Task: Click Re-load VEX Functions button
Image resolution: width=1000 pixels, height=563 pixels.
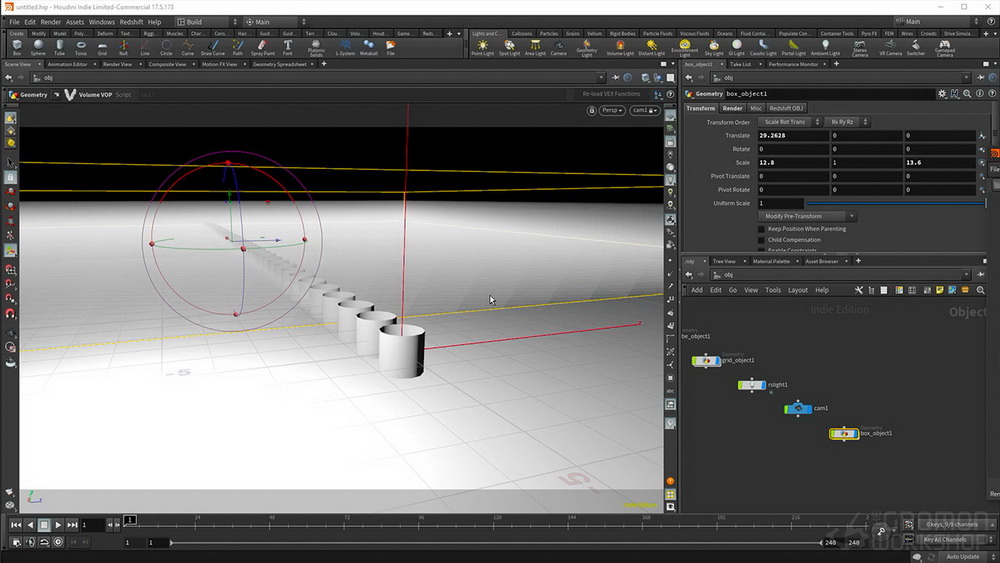Action: click(x=611, y=94)
